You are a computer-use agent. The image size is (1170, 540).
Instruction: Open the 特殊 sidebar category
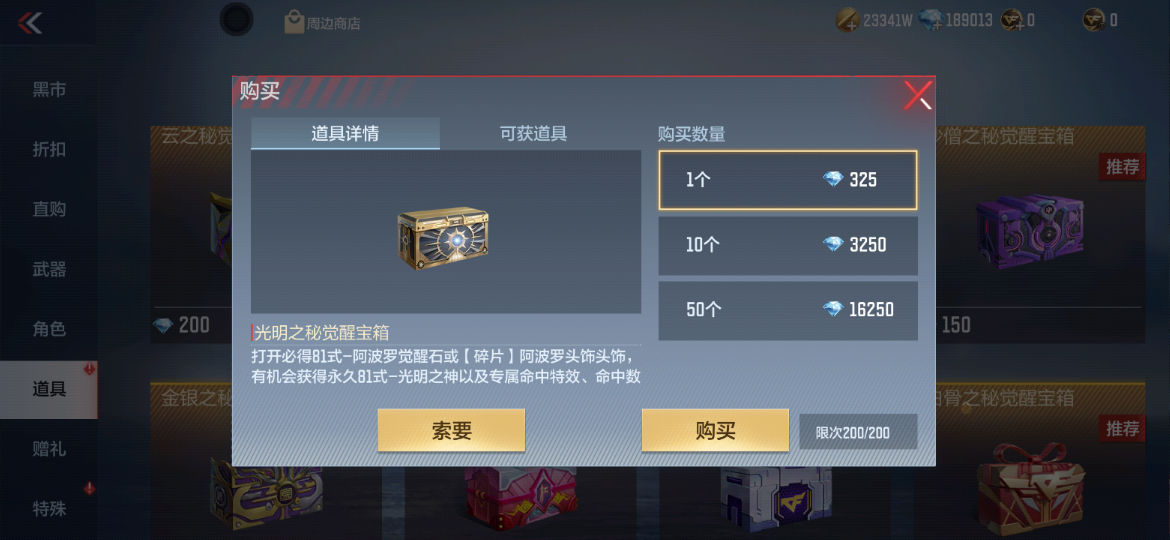(x=49, y=509)
